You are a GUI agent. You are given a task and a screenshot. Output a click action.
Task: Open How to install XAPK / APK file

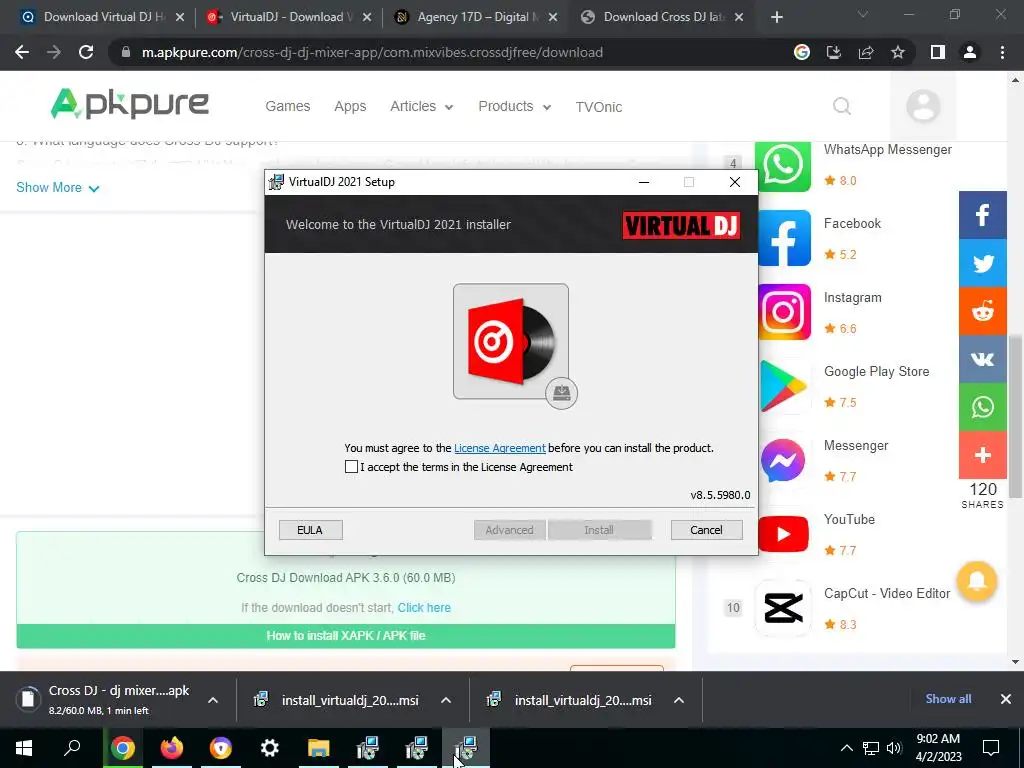(x=345, y=636)
